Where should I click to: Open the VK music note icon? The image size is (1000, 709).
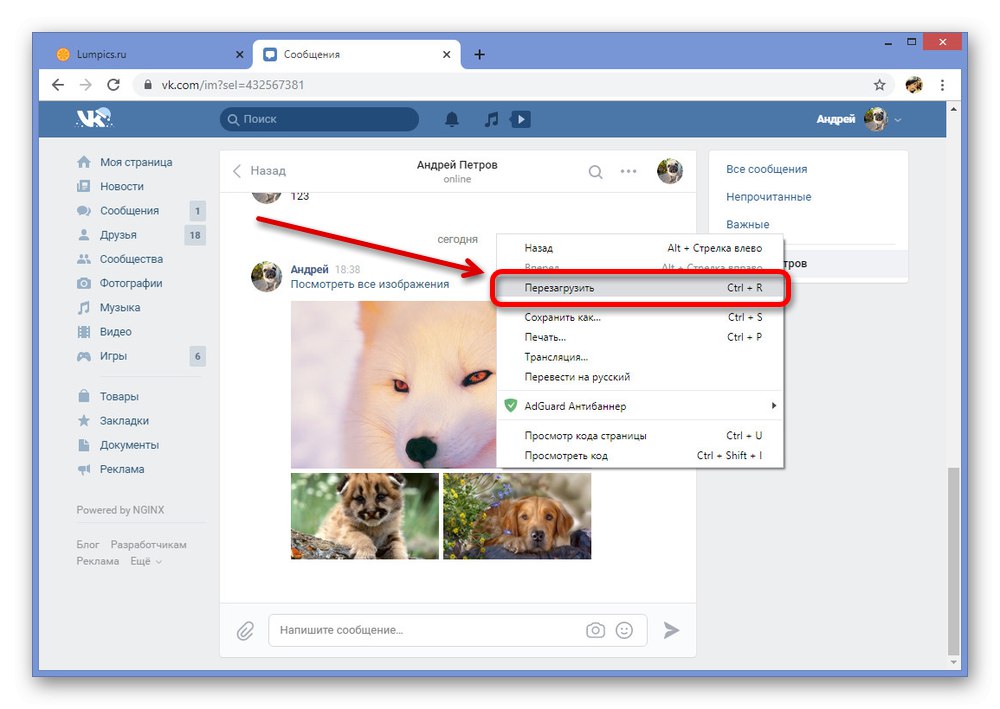point(491,119)
